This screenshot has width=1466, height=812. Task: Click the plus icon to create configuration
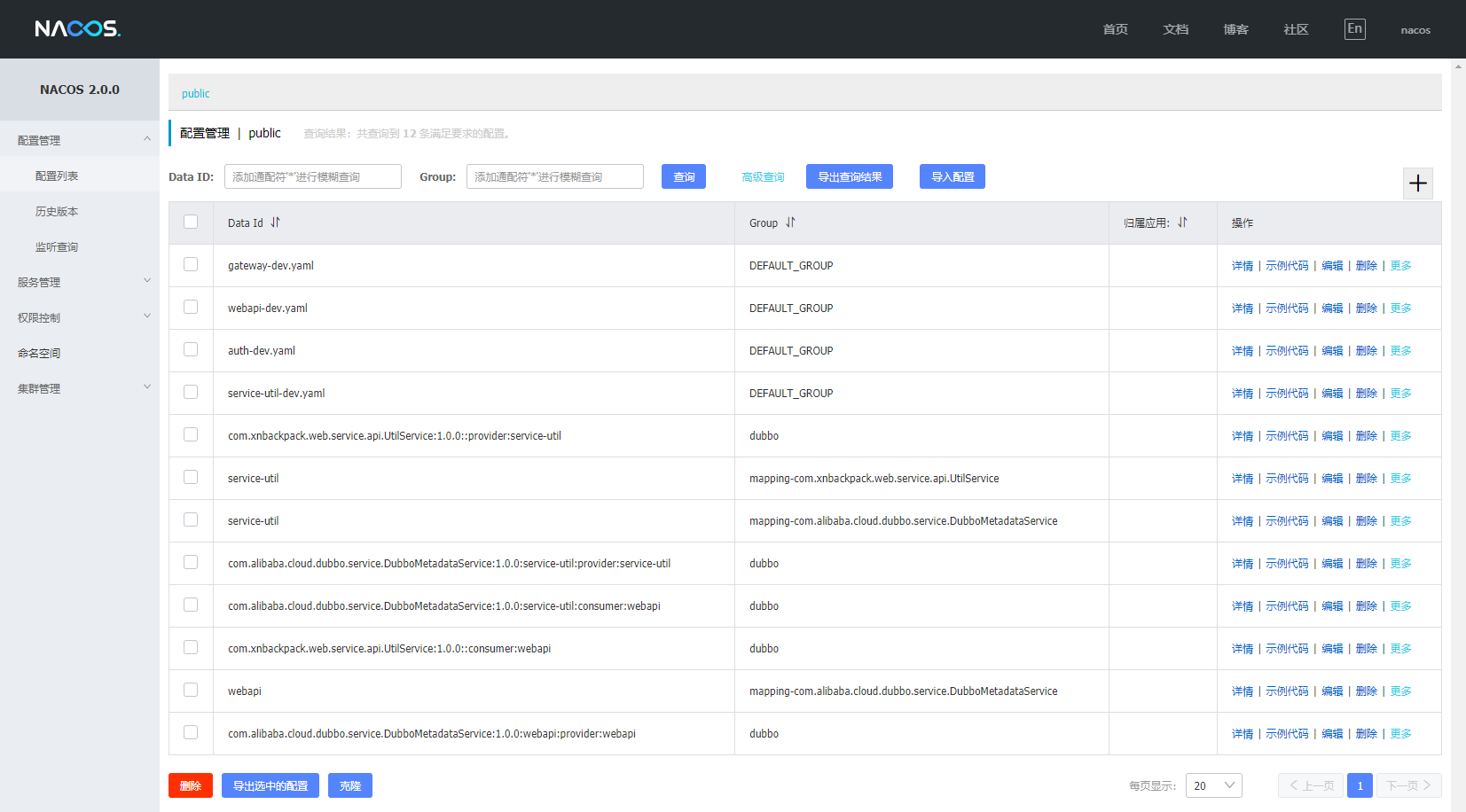[x=1417, y=183]
